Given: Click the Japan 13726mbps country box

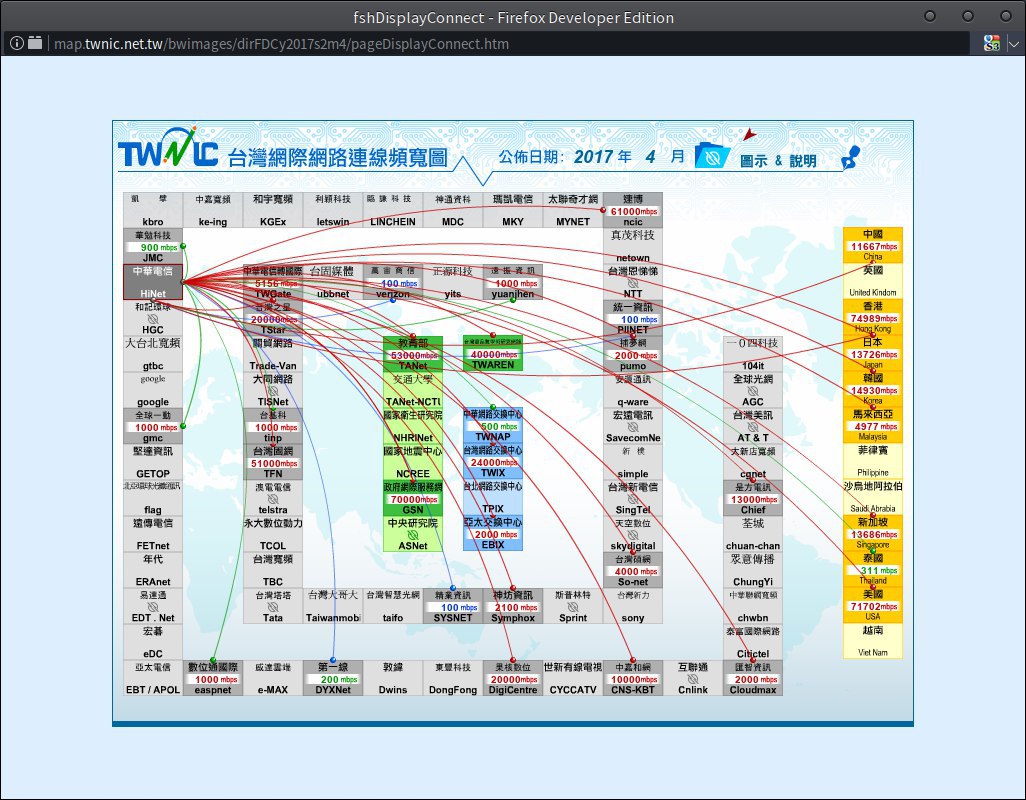Looking at the screenshot, I should pyautogui.click(x=873, y=353).
